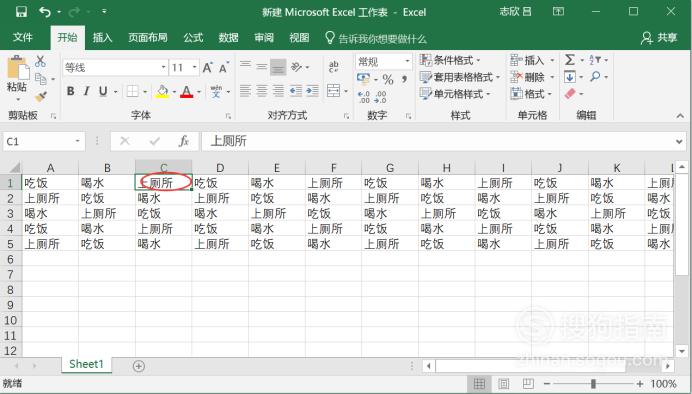Zoom in with plus button
The height and width of the screenshot is (394, 692).
[640, 384]
